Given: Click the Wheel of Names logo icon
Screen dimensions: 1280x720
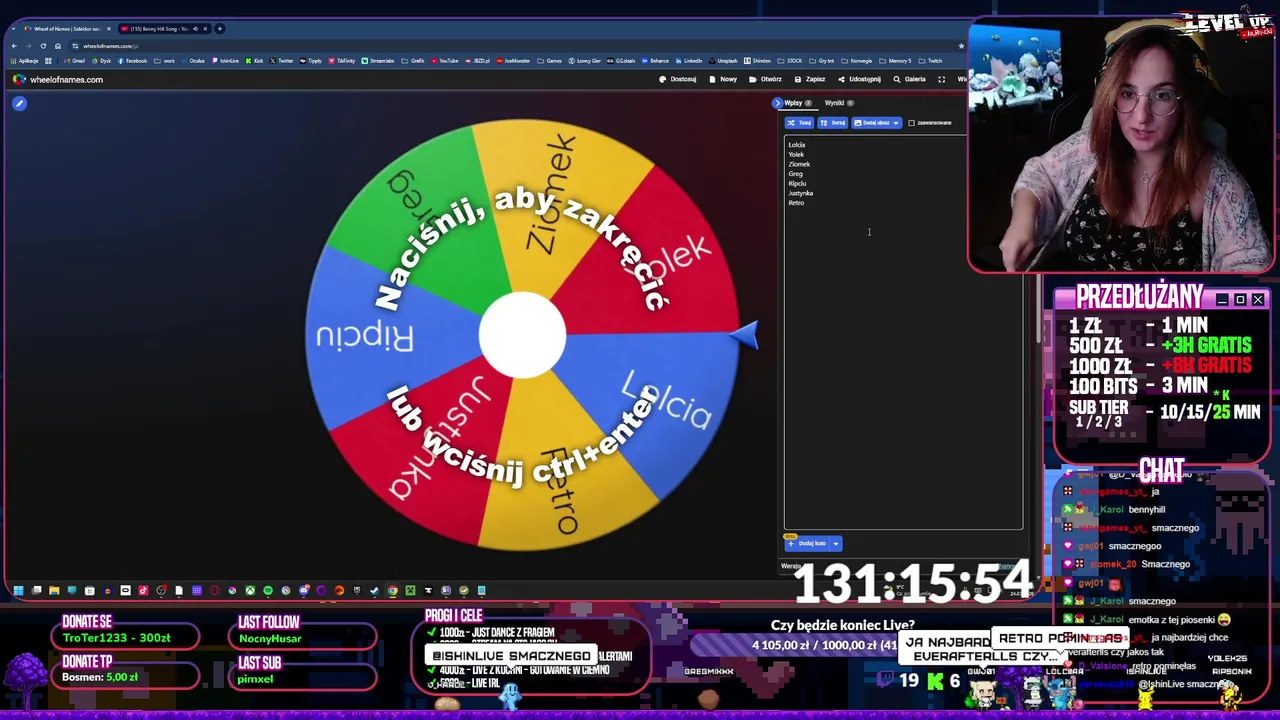Looking at the screenshot, I should point(19,79).
